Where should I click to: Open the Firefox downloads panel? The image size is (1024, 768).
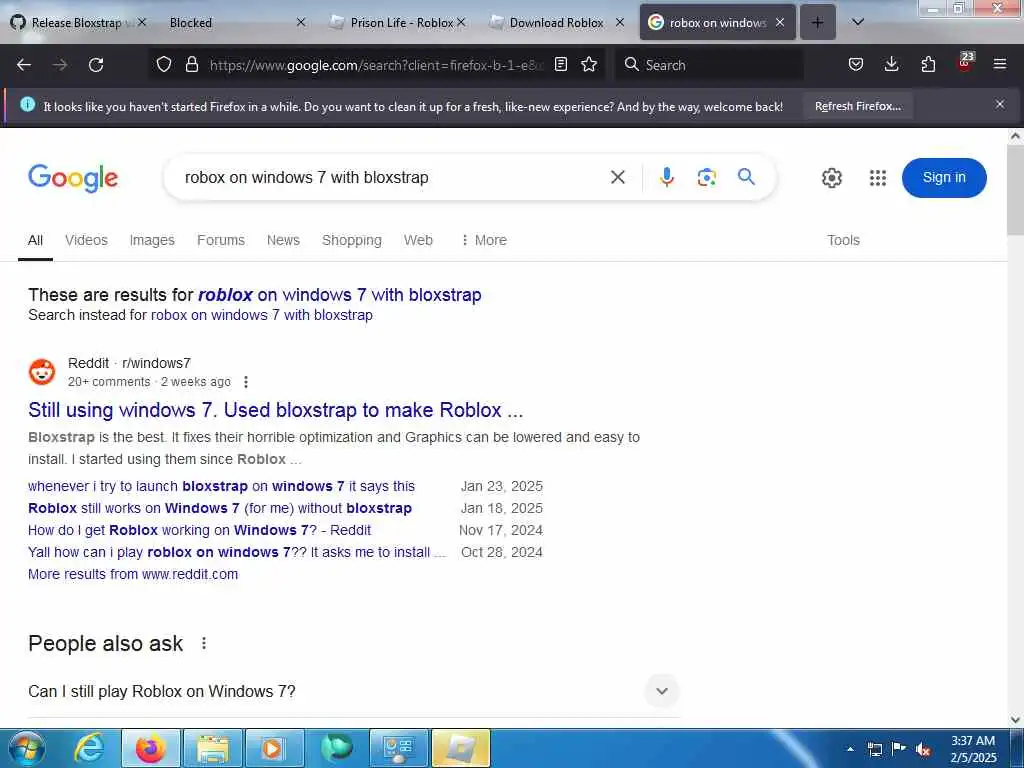(891, 64)
